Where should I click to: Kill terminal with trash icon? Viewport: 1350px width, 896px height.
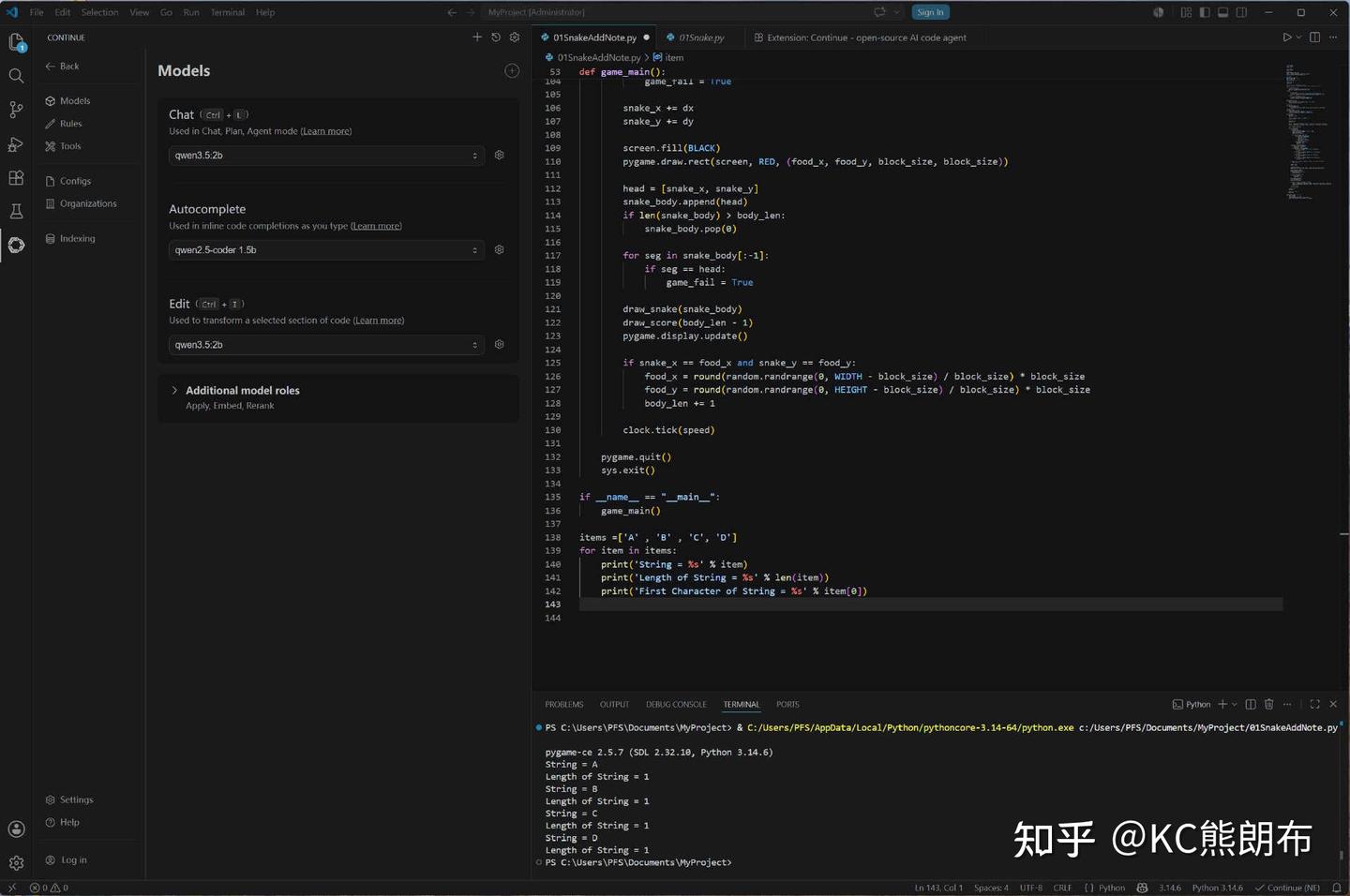(1268, 704)
